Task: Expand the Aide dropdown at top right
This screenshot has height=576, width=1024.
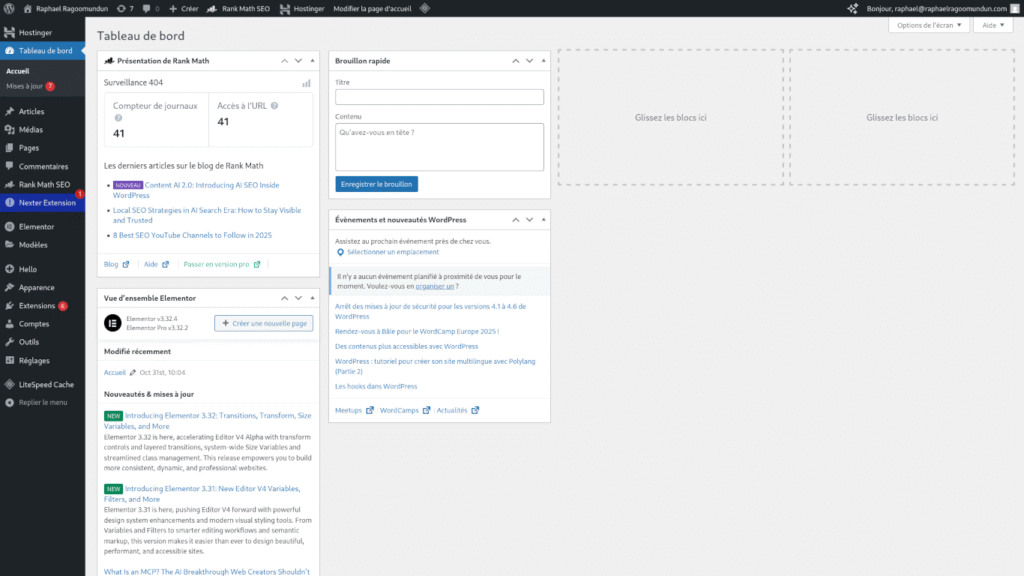Action: click(991, 25)
